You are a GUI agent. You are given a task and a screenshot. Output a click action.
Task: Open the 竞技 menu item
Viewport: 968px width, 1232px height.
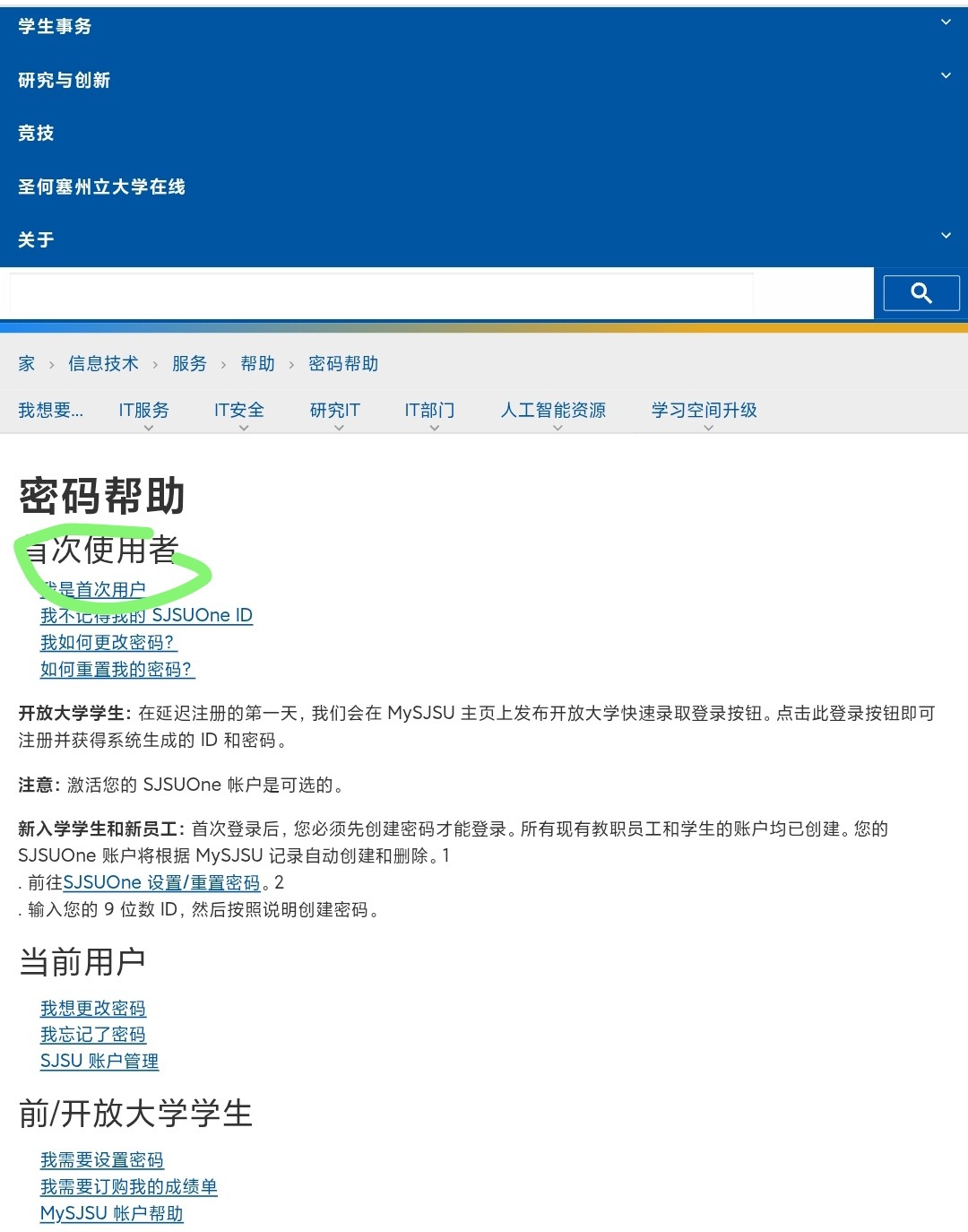point(36,134)
